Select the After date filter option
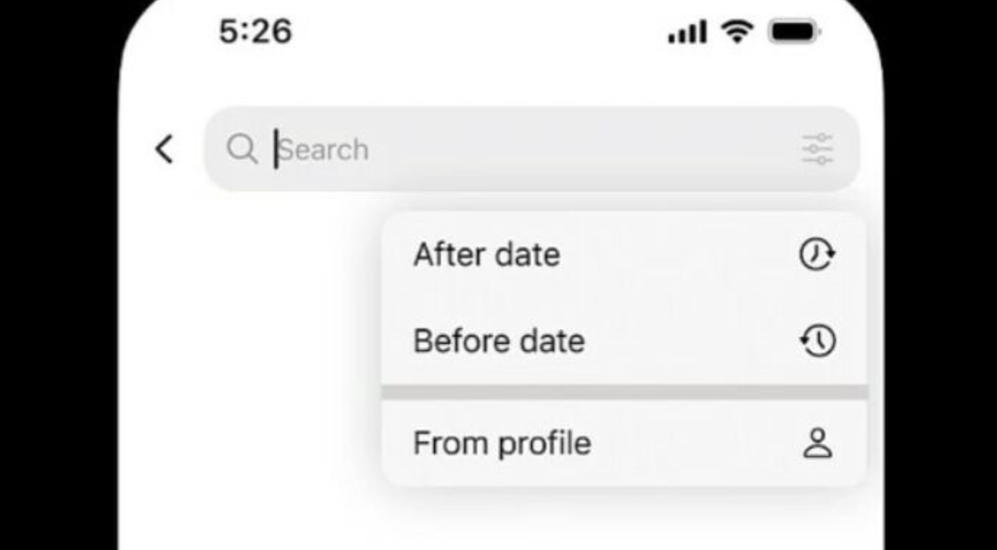997x550 pixels. point(624,254)
